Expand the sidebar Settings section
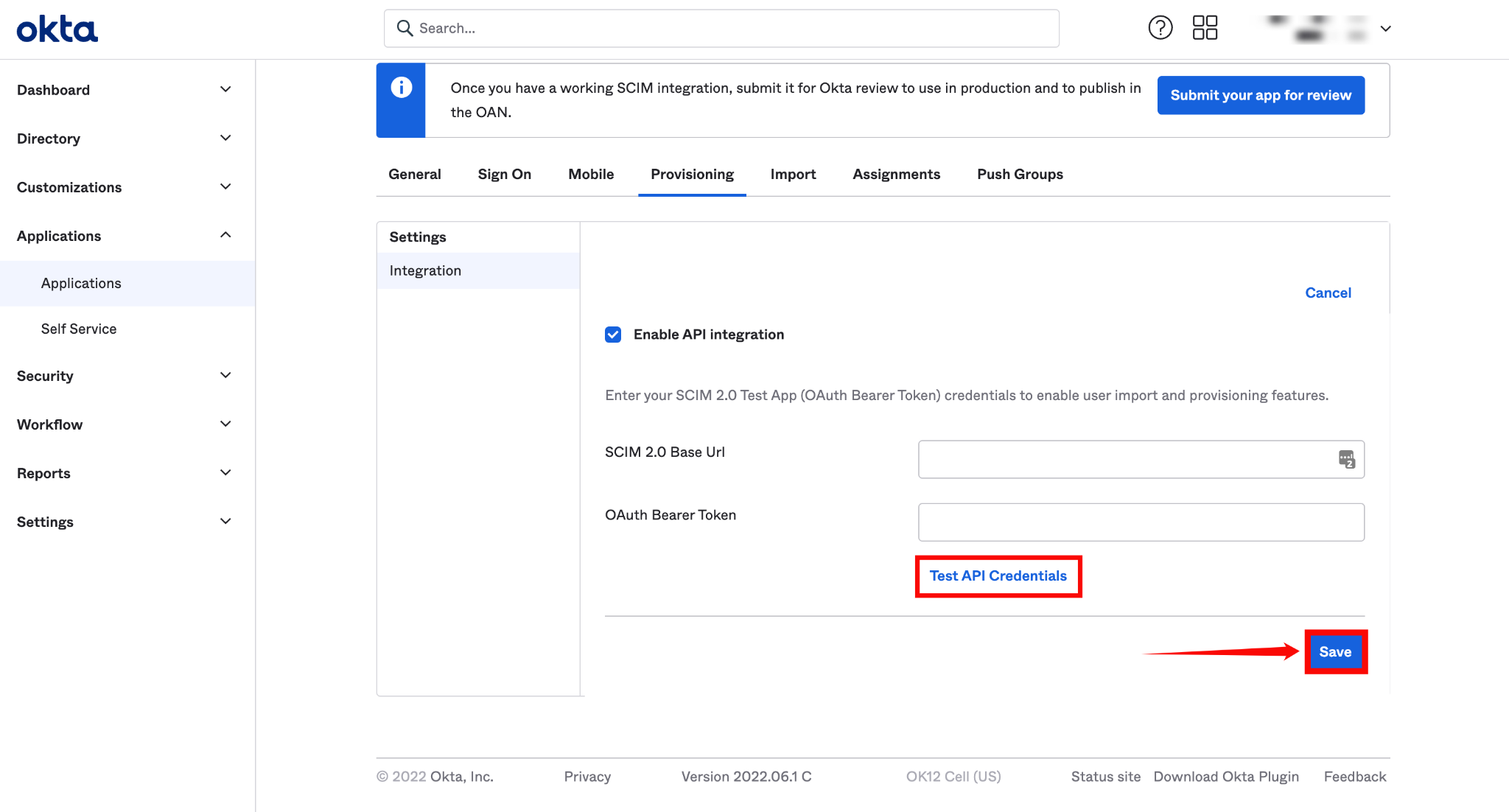1509x812 pixels. point(127,522)
